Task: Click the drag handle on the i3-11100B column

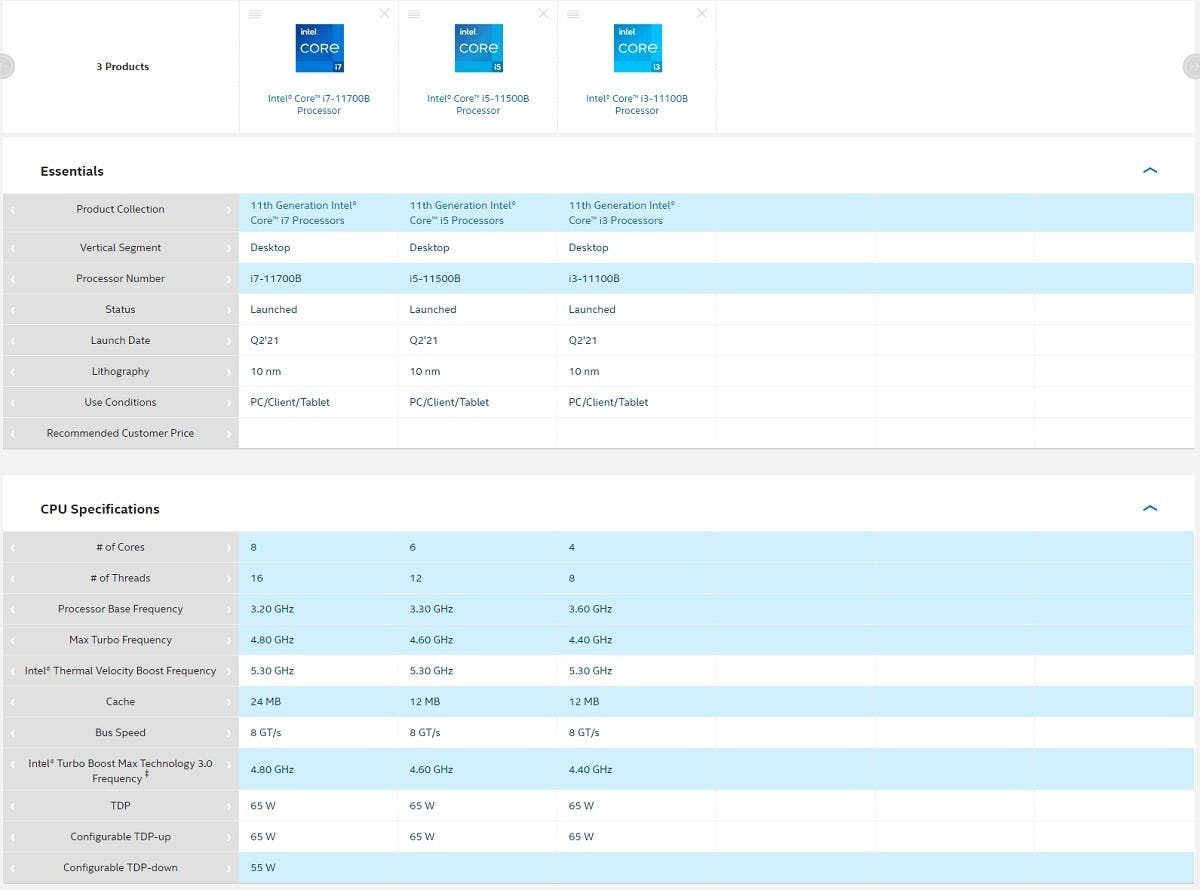Action: tap(573, 14)
